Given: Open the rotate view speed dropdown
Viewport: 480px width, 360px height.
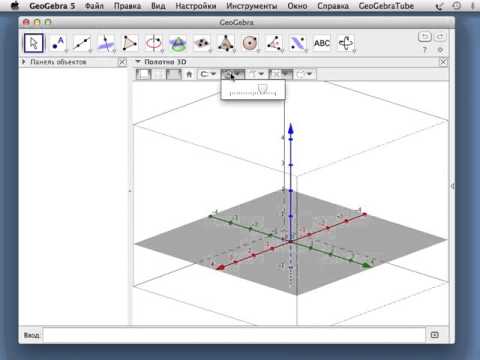Looking at the screenshot, I should click(233, 74).
